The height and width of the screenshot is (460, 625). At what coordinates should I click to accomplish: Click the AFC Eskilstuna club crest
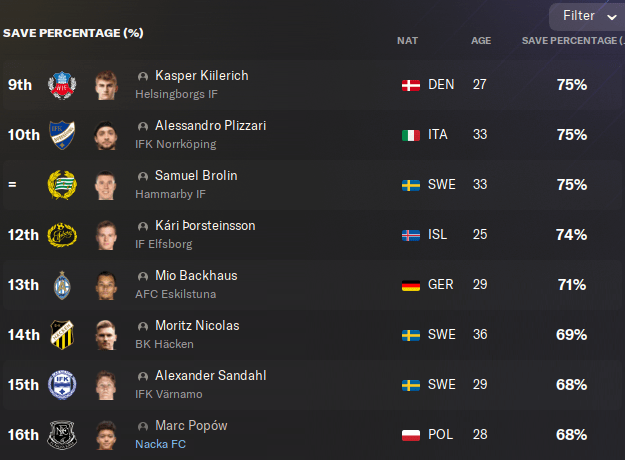pyautogui.click(x=62, y=285)
